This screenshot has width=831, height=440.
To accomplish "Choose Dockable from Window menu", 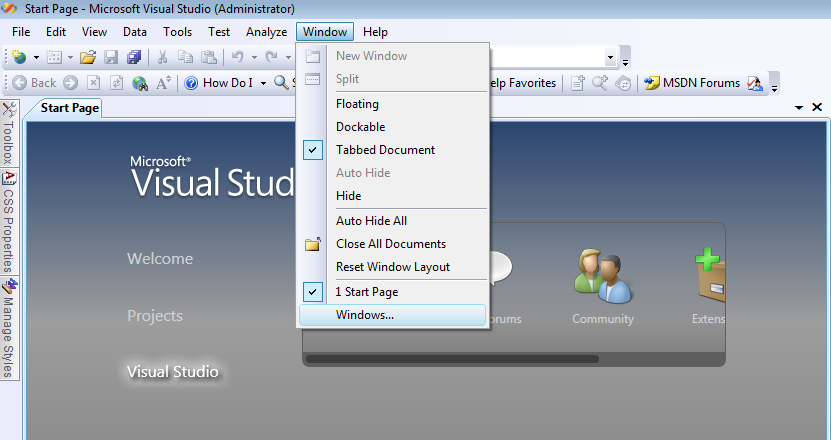I will 393,127.
